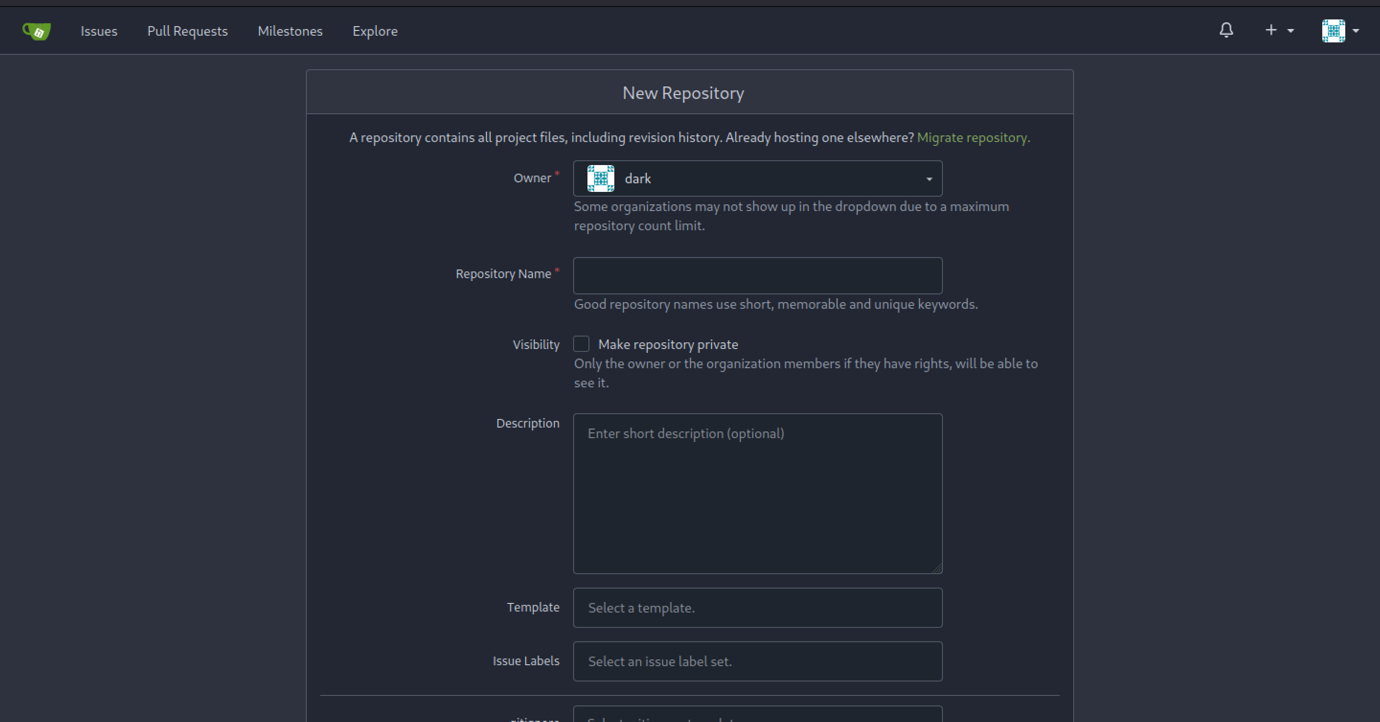This screenshot has width=1380, height=722.
Task: Expand the caret beside the profile avatar
Action: coord(1356,31)
